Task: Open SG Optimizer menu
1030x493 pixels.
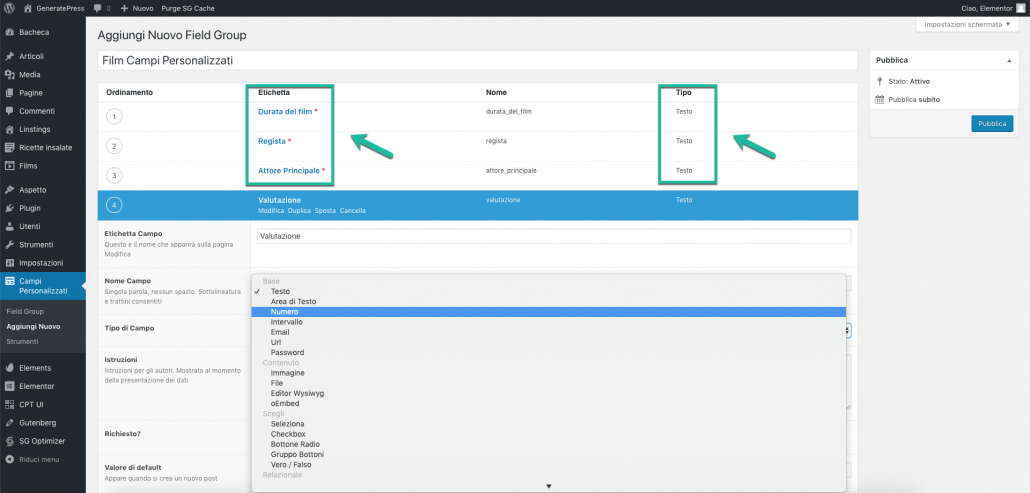Action: (x=41, y=440)
